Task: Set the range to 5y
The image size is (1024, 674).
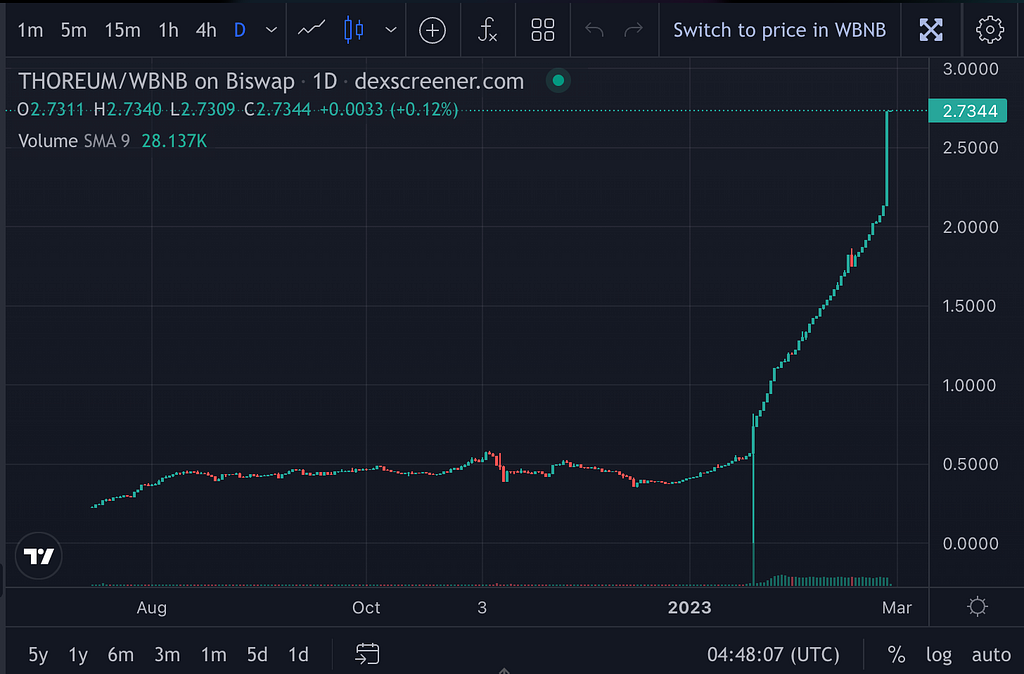Action: coord(38,654)
